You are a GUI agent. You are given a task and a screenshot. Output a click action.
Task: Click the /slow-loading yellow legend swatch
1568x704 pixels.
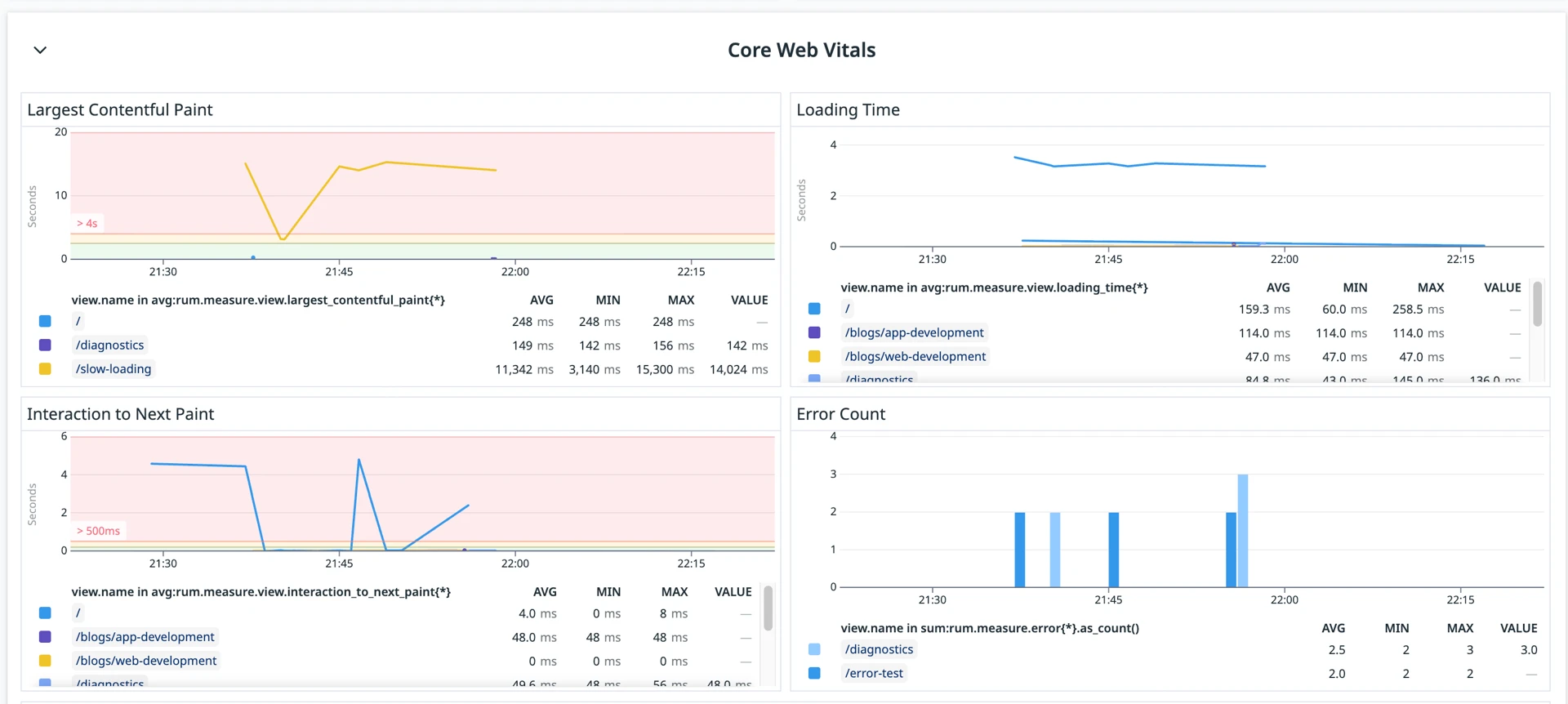45,369
